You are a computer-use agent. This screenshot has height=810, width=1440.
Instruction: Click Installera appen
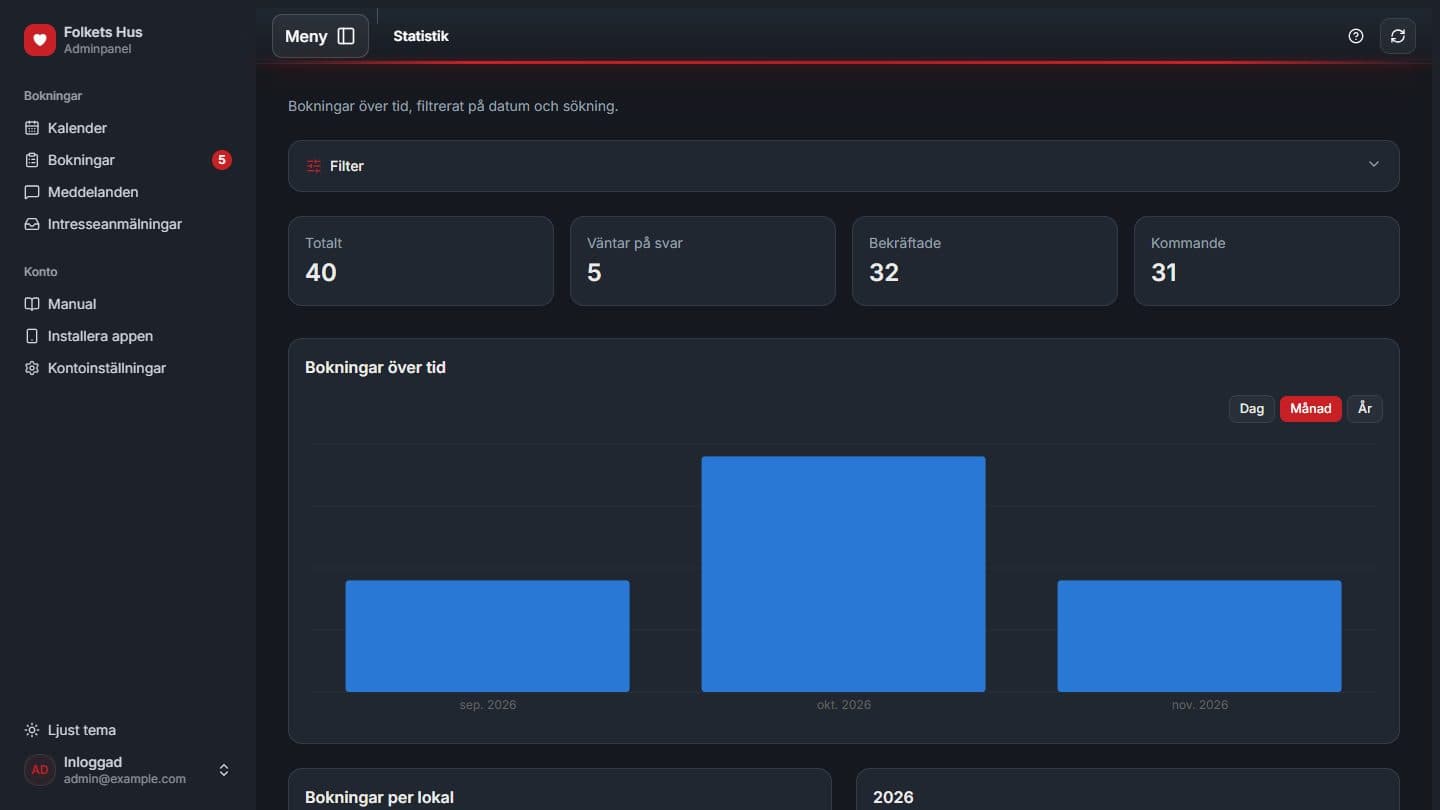[128, 336]
